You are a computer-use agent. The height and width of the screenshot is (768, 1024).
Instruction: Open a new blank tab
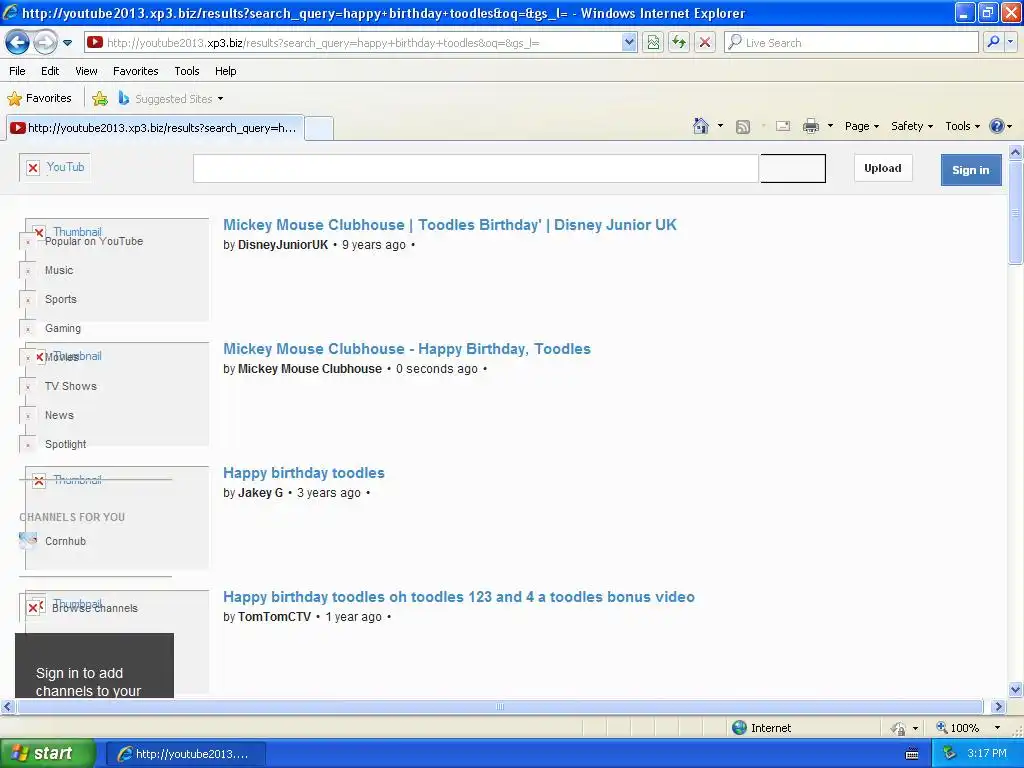[x=319, y=128]
